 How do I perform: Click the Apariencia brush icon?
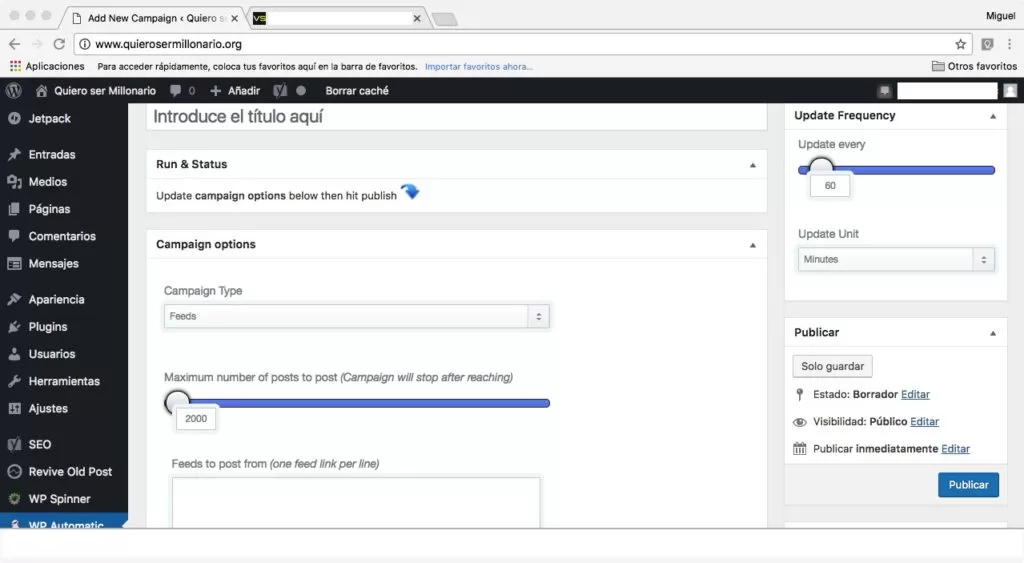pos(14,299)
